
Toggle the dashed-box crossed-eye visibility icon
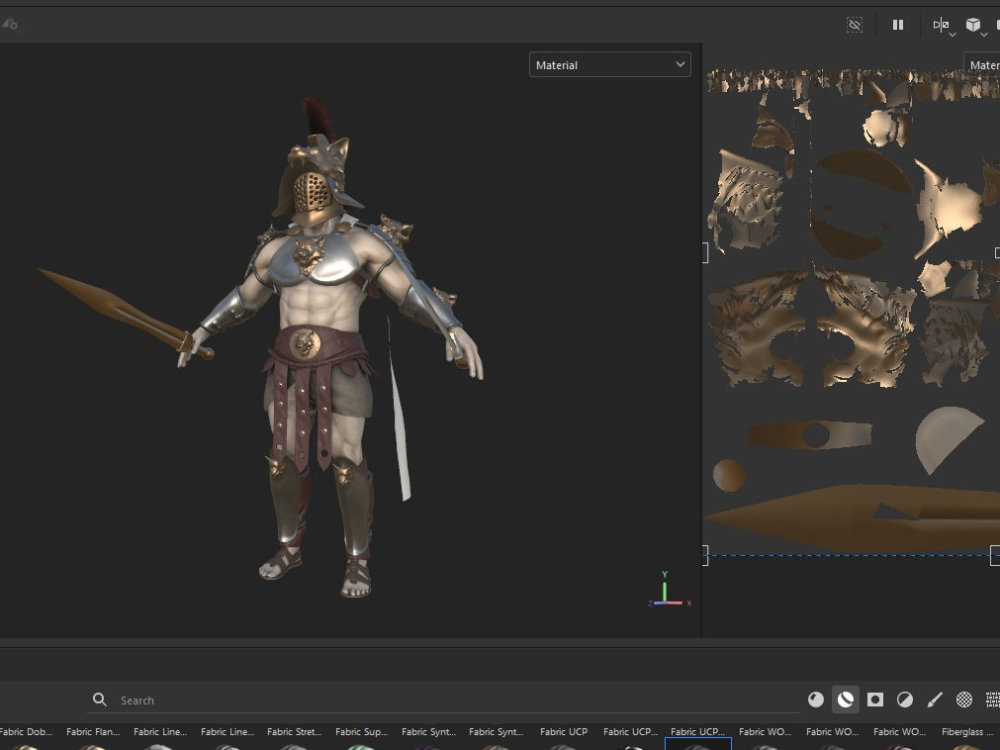click(x=854, y=25)
